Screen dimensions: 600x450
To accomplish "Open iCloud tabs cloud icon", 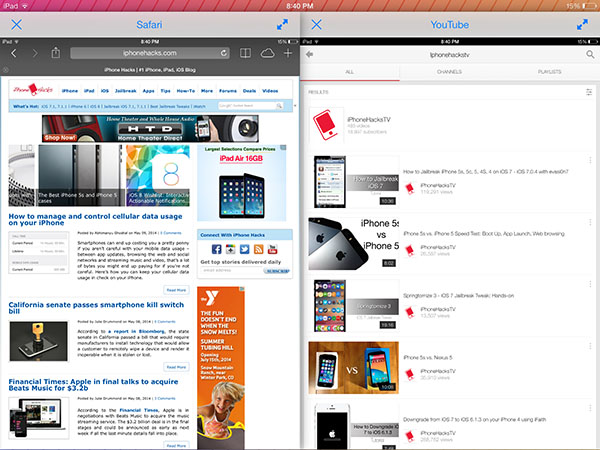I will tap(267, 53).
